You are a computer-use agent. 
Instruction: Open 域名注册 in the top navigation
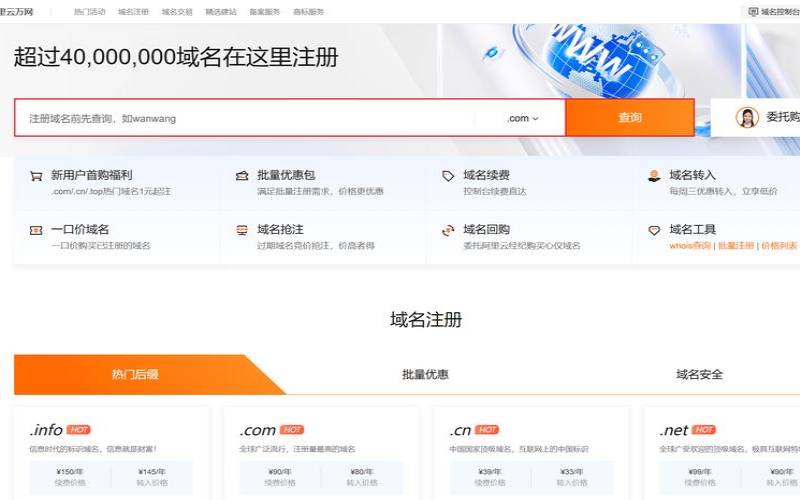[x=133, y=12]
